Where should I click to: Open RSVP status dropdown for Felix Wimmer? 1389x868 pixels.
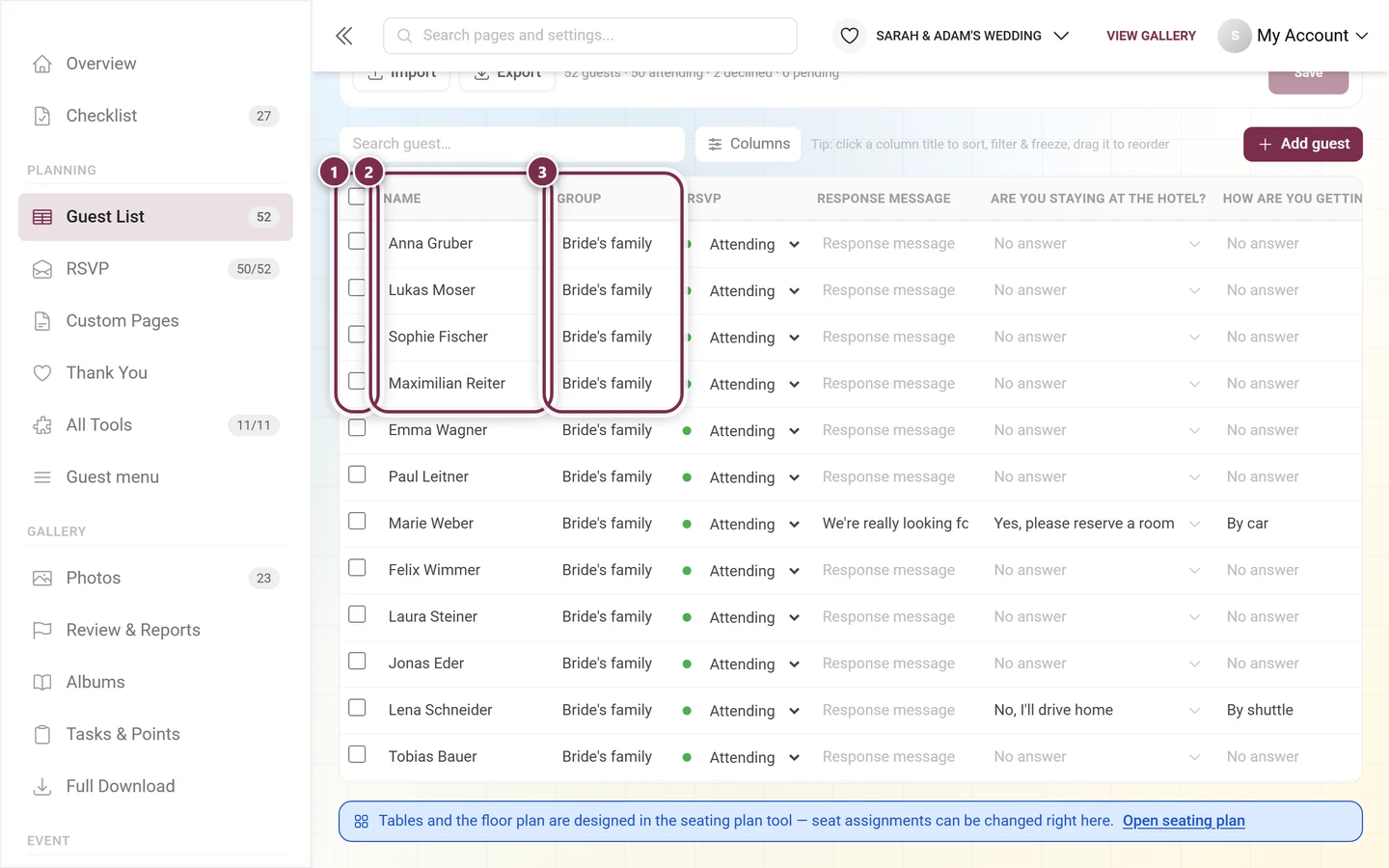coord(754,571)
